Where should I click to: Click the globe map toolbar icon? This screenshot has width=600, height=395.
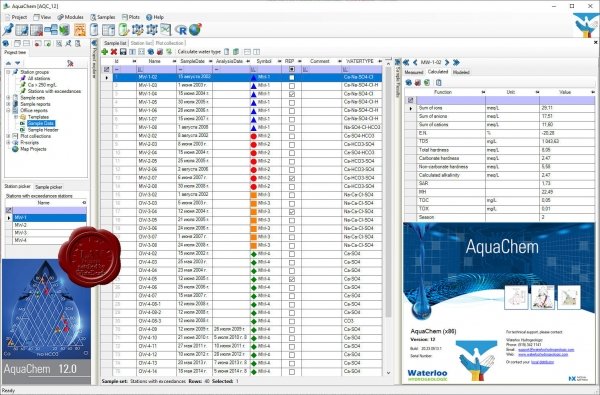coord(195,29)
